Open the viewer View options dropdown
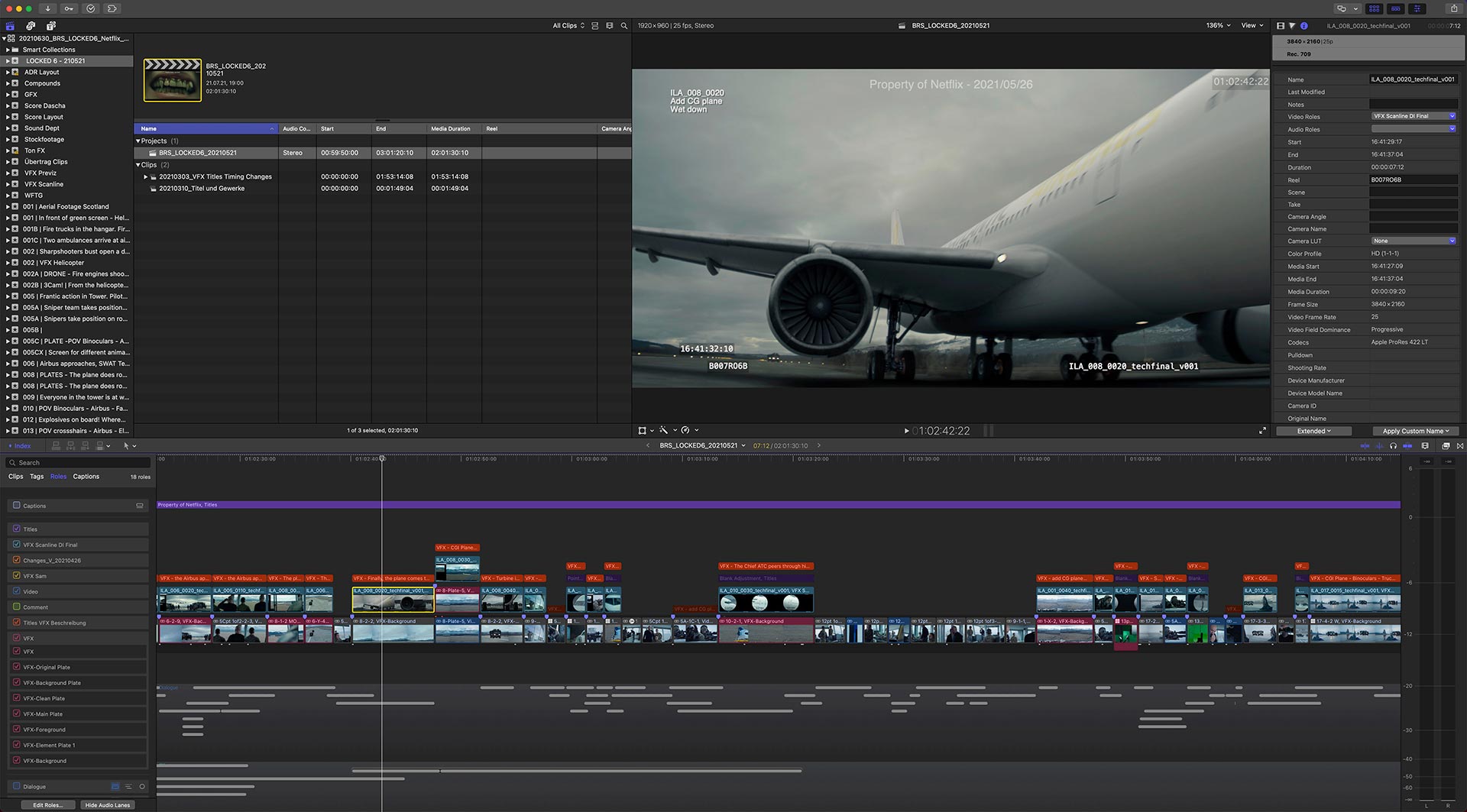The height and width of the screenshot is (812, 1467). point(1252,26)
